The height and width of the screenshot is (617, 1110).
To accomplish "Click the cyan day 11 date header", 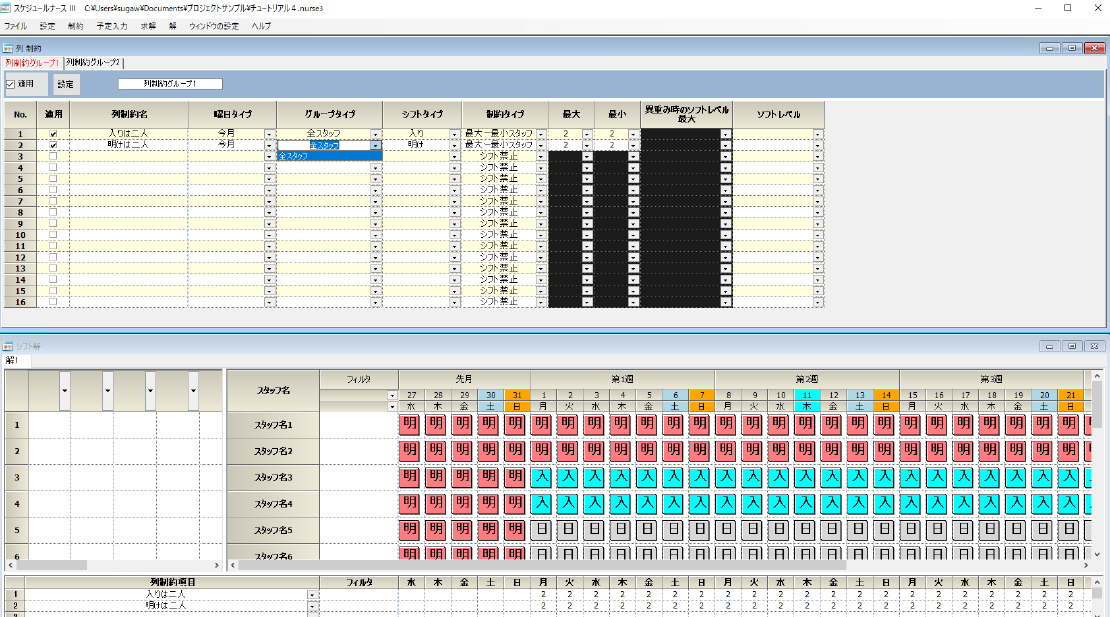I will (807, 396).
